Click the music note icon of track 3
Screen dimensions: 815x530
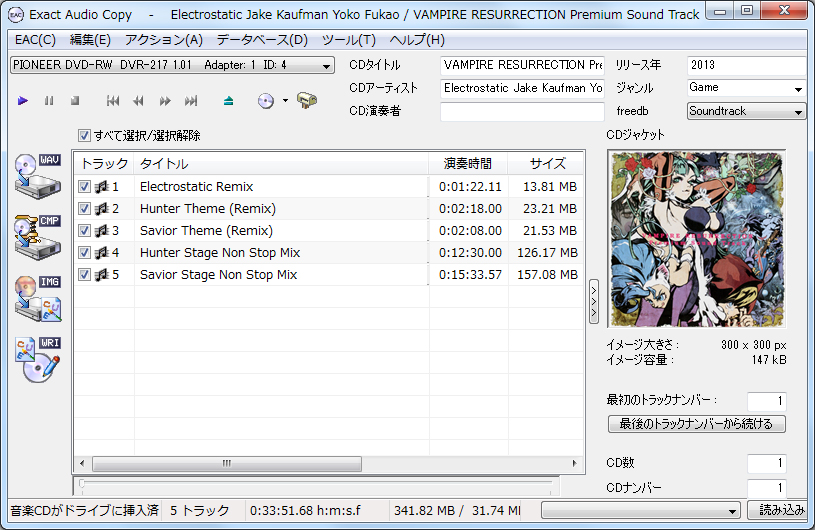(x=102, y=230)
